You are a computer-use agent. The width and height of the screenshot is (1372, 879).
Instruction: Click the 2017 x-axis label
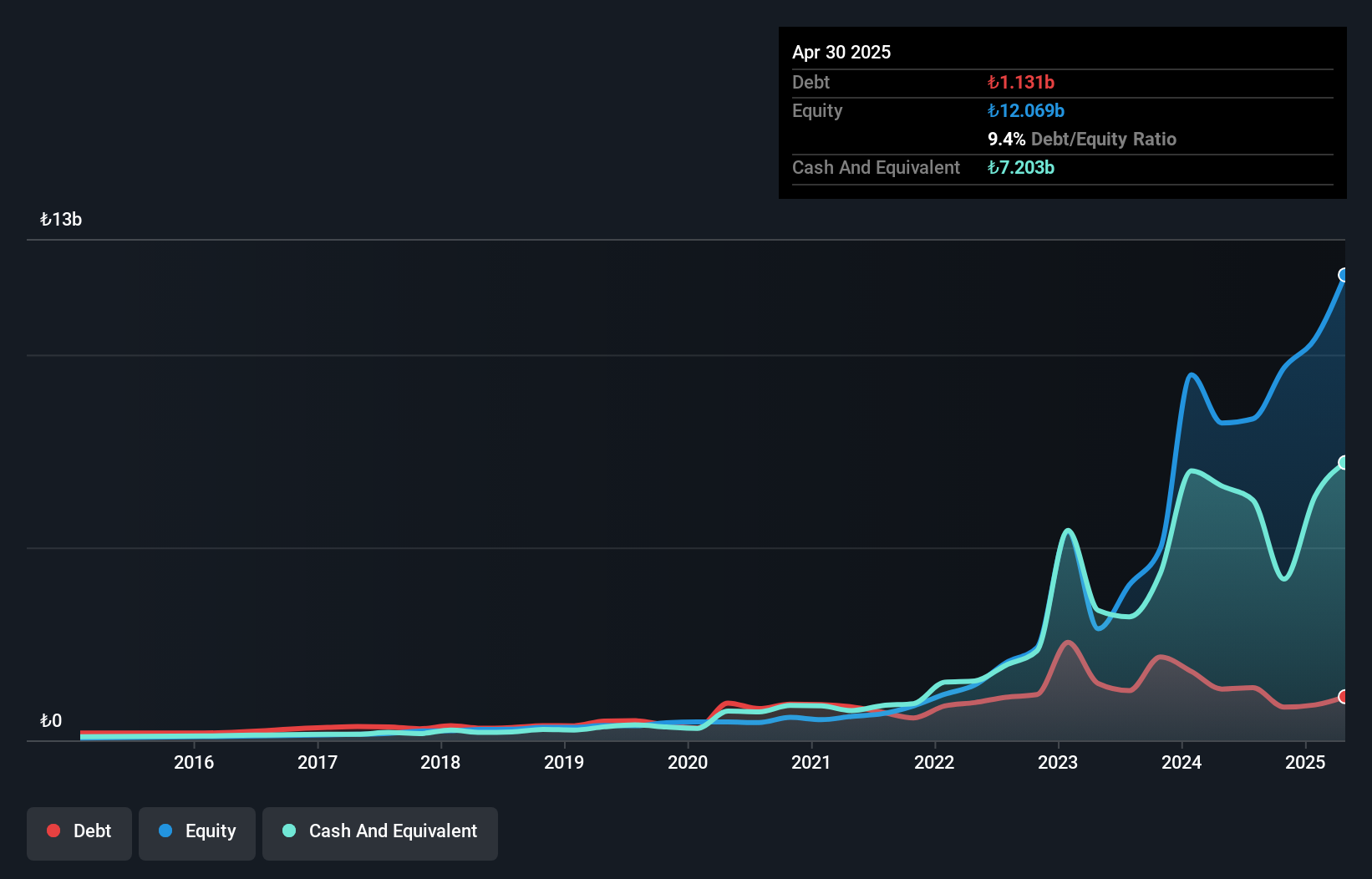click(x=318, y=762)
